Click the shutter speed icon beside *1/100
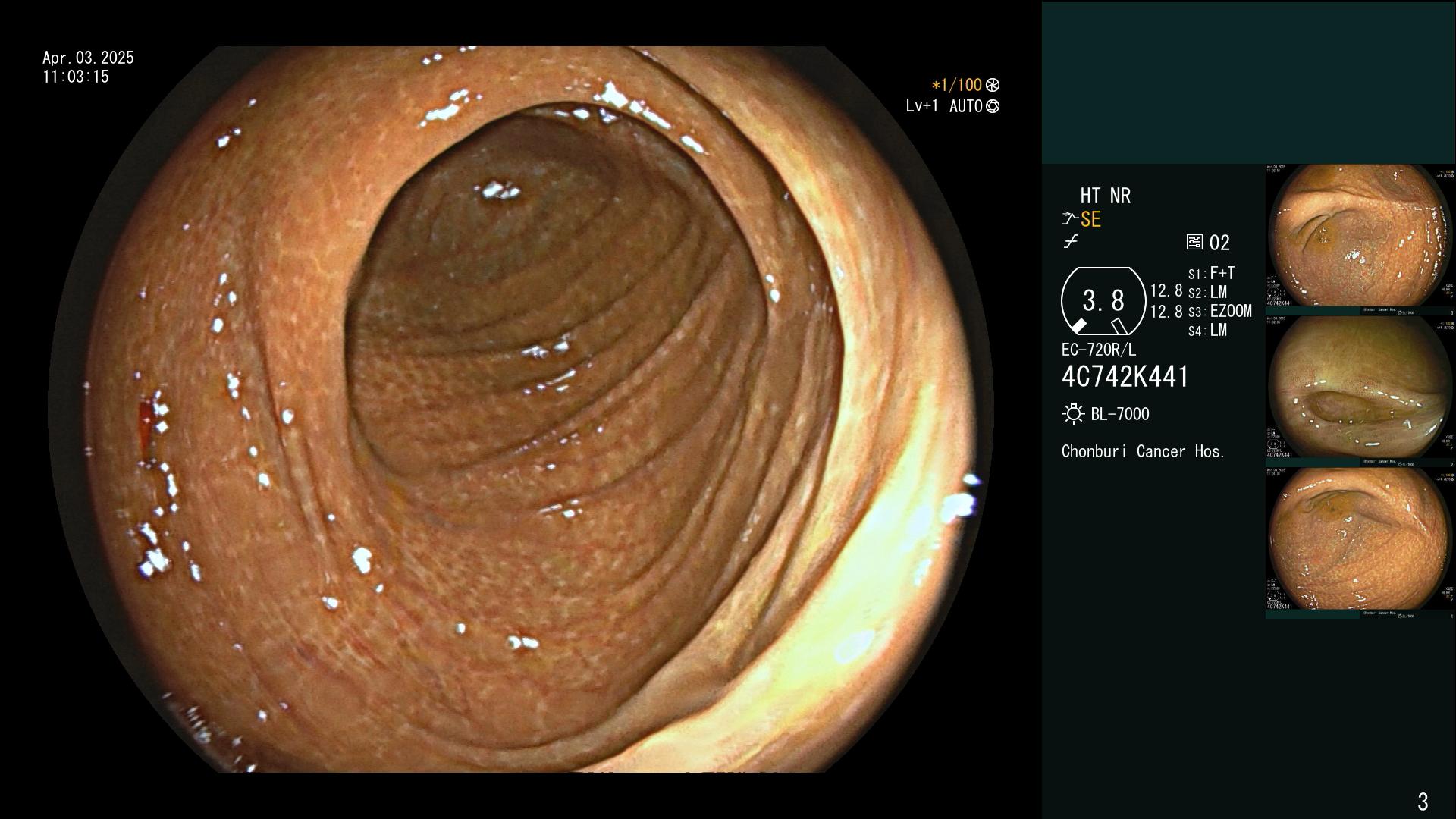The width and height of the screenshot is (1456, 819). pos(993,86)
